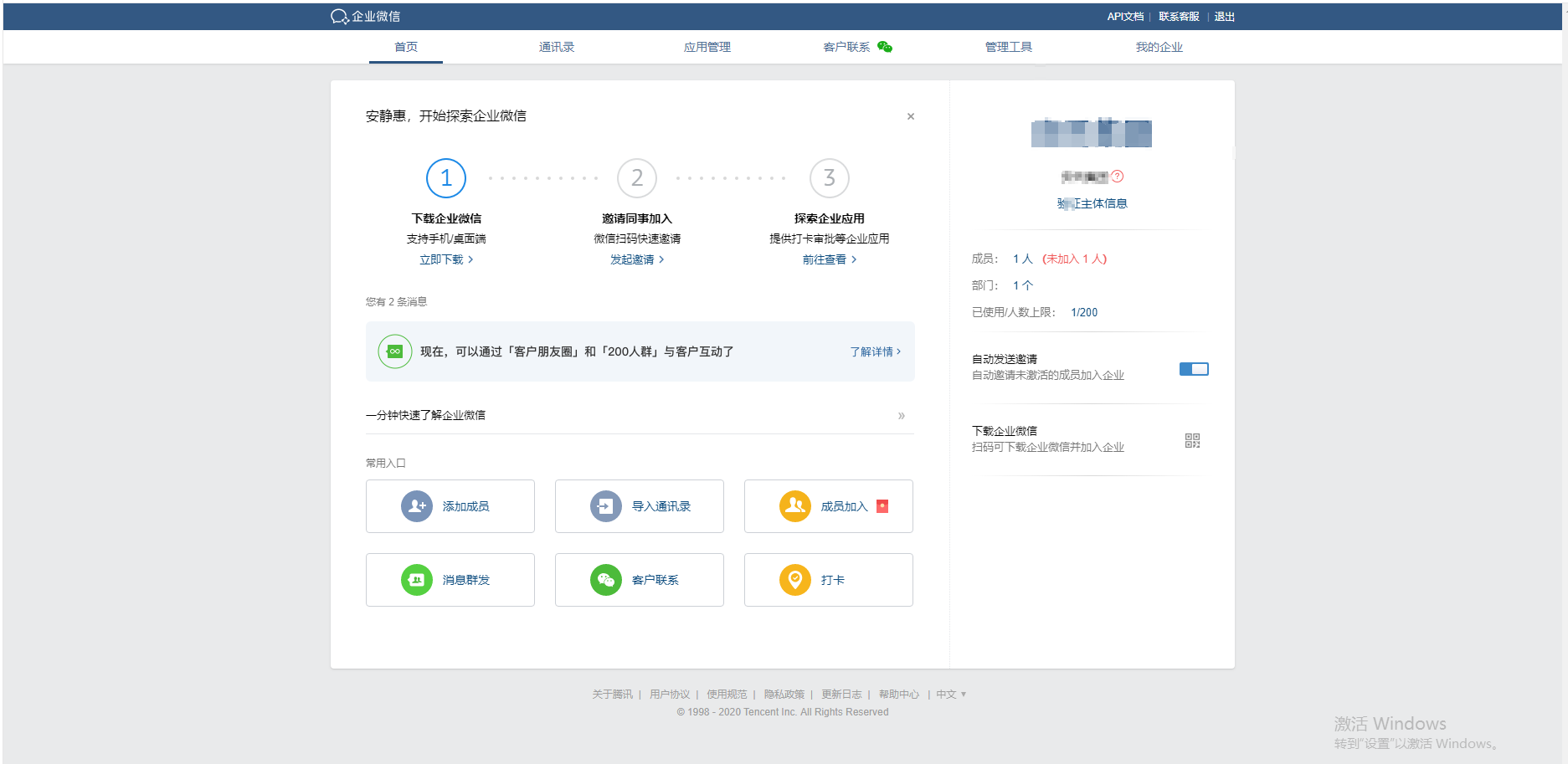The height and width of the screenshot is (764, 1568).
Task: Click the red question mark help icon
Action: [x=1118, y=177]
